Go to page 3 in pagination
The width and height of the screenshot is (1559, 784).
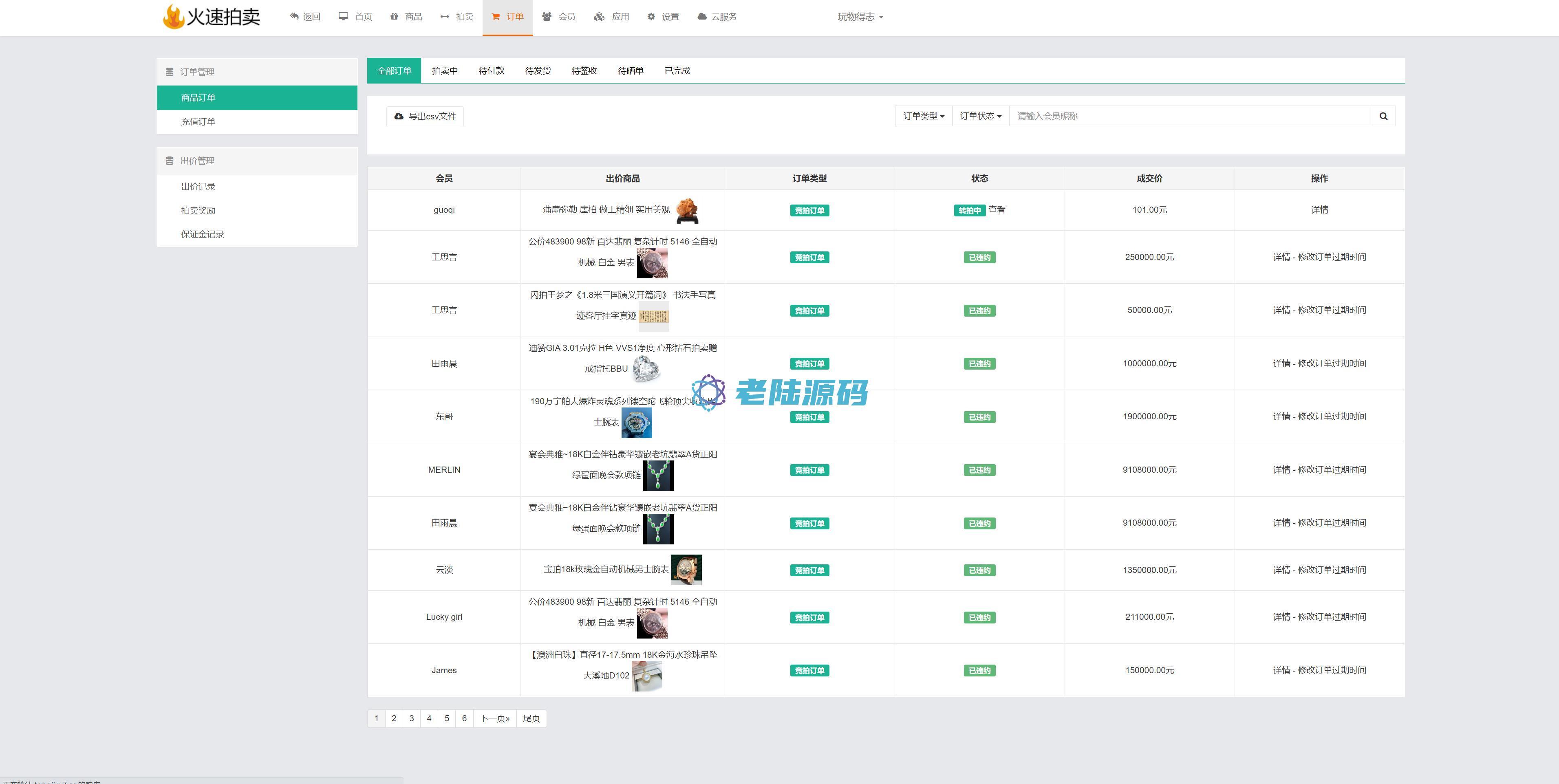click(412, 718)
